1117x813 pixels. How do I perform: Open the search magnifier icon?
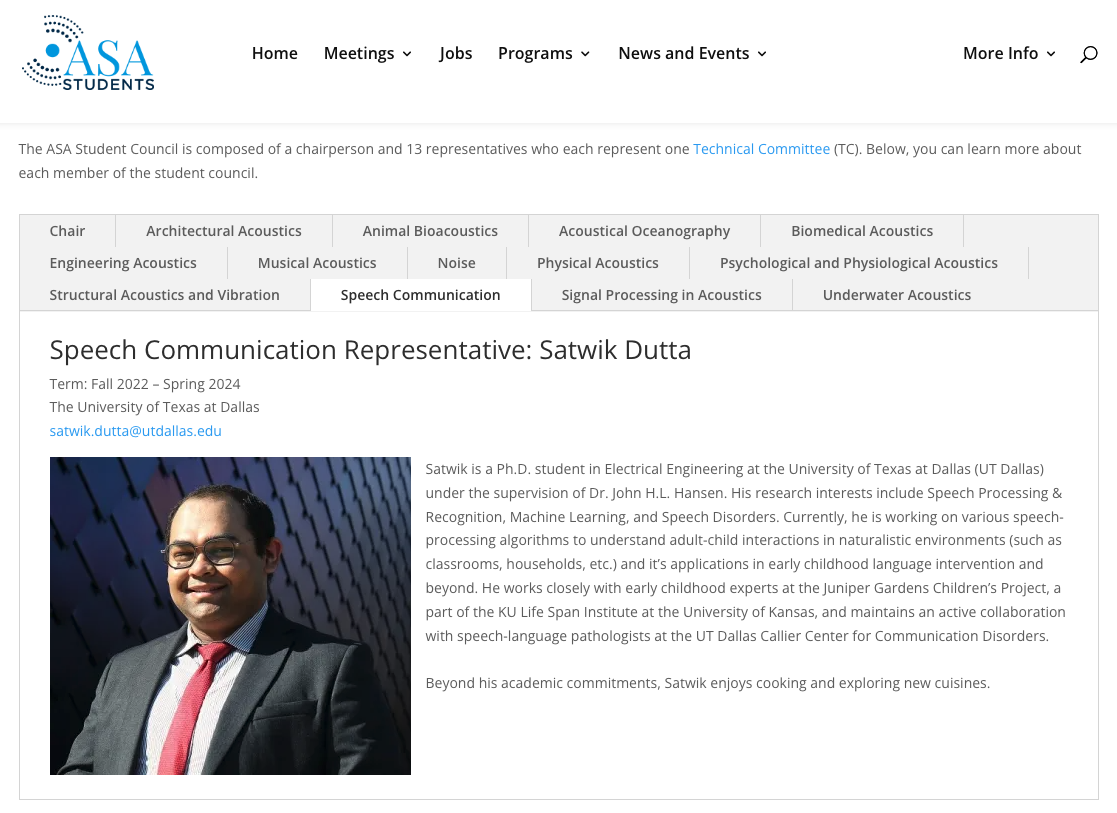tap(1088, 54)
